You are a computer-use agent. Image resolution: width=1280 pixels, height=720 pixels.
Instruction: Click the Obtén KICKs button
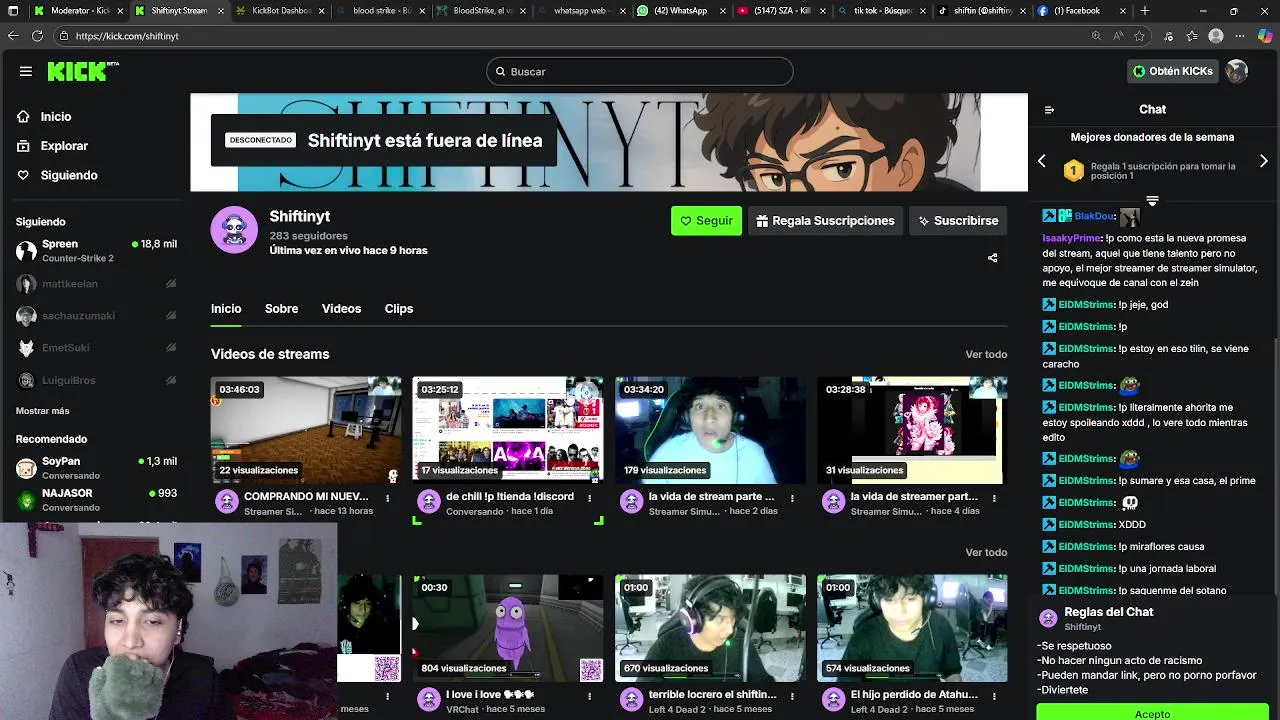[1172, 71]
